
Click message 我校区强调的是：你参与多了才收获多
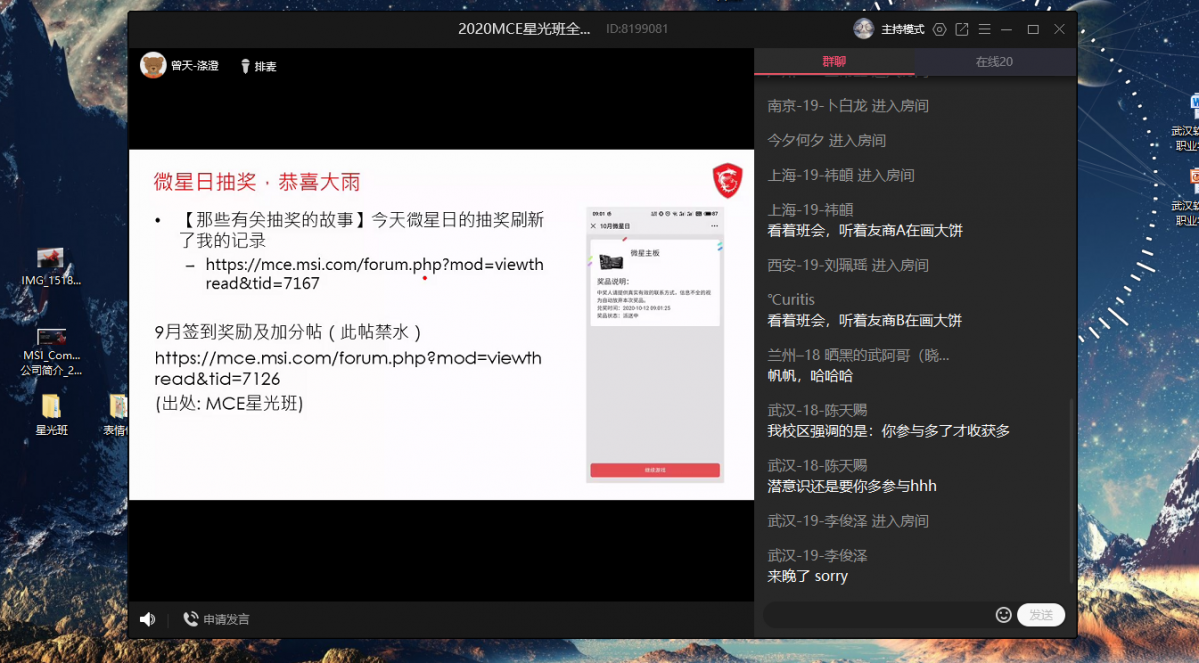889,431
